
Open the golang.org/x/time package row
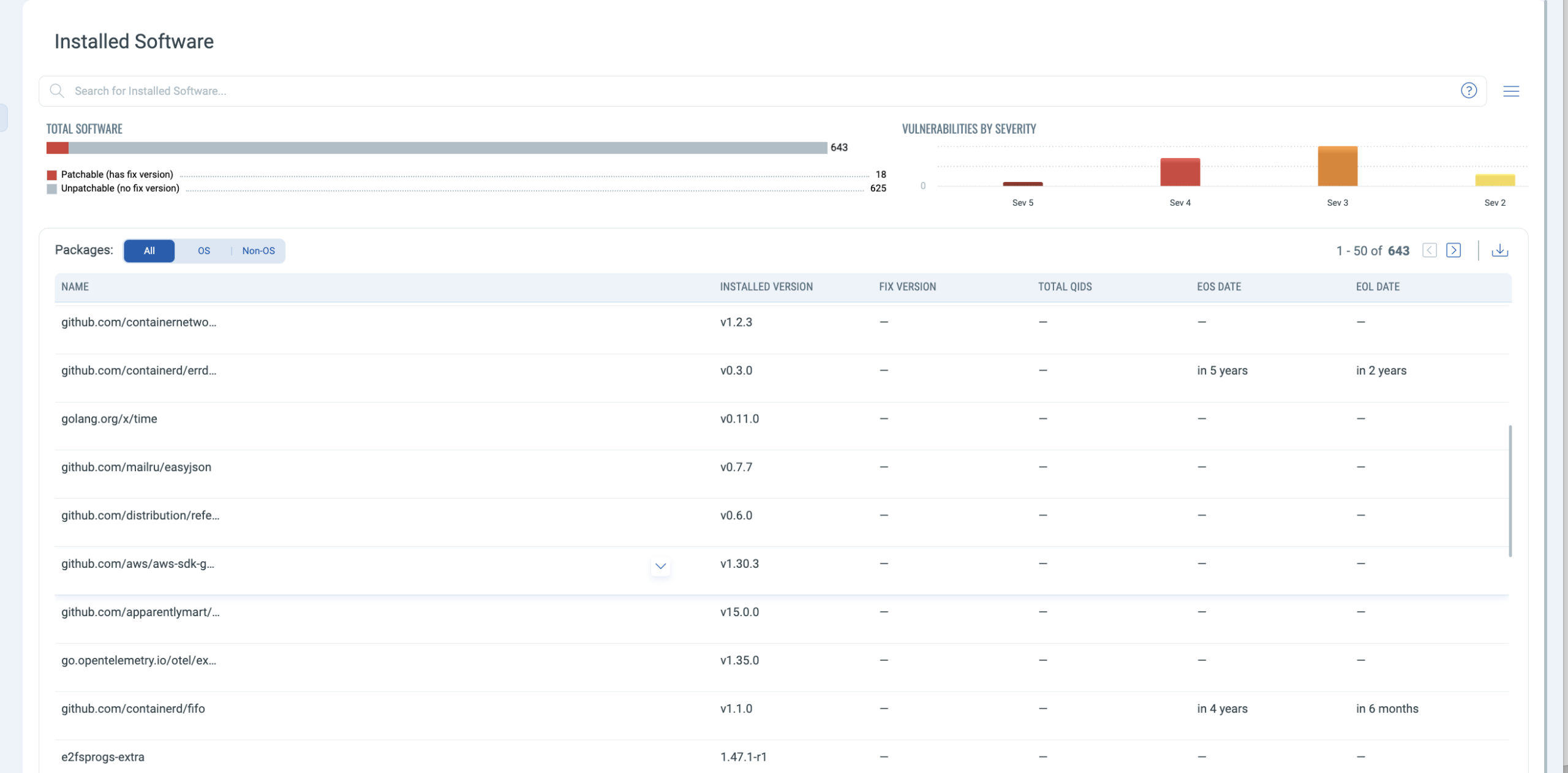coord(109,419)
